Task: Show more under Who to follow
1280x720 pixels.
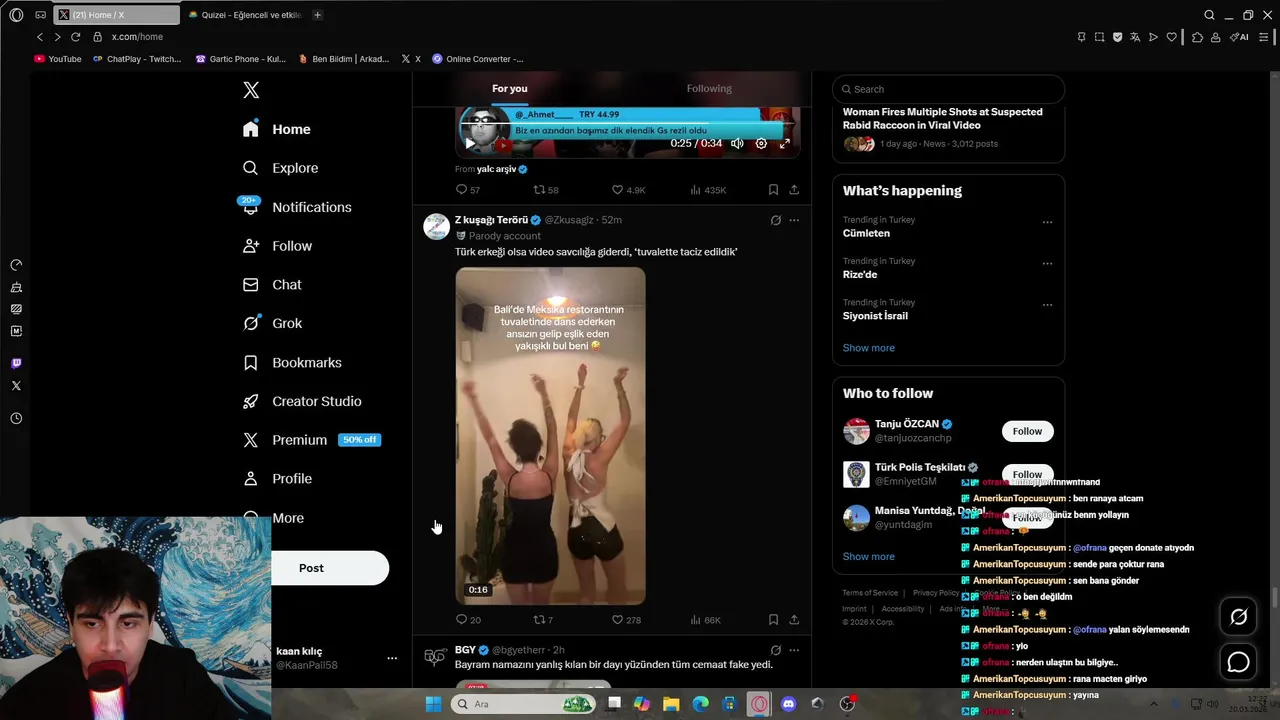Action: point(869,557)
